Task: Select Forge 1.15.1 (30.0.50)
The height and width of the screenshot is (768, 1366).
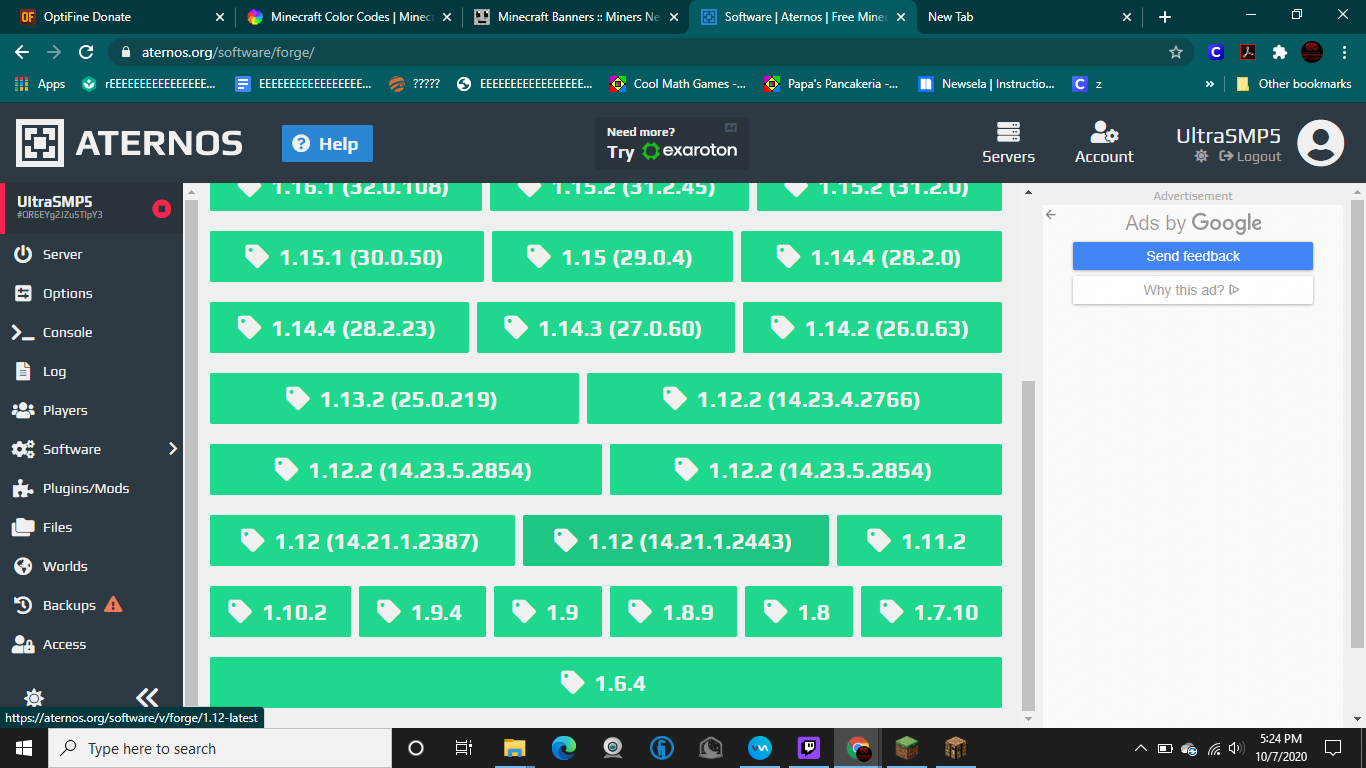Action: coord(347,257)
